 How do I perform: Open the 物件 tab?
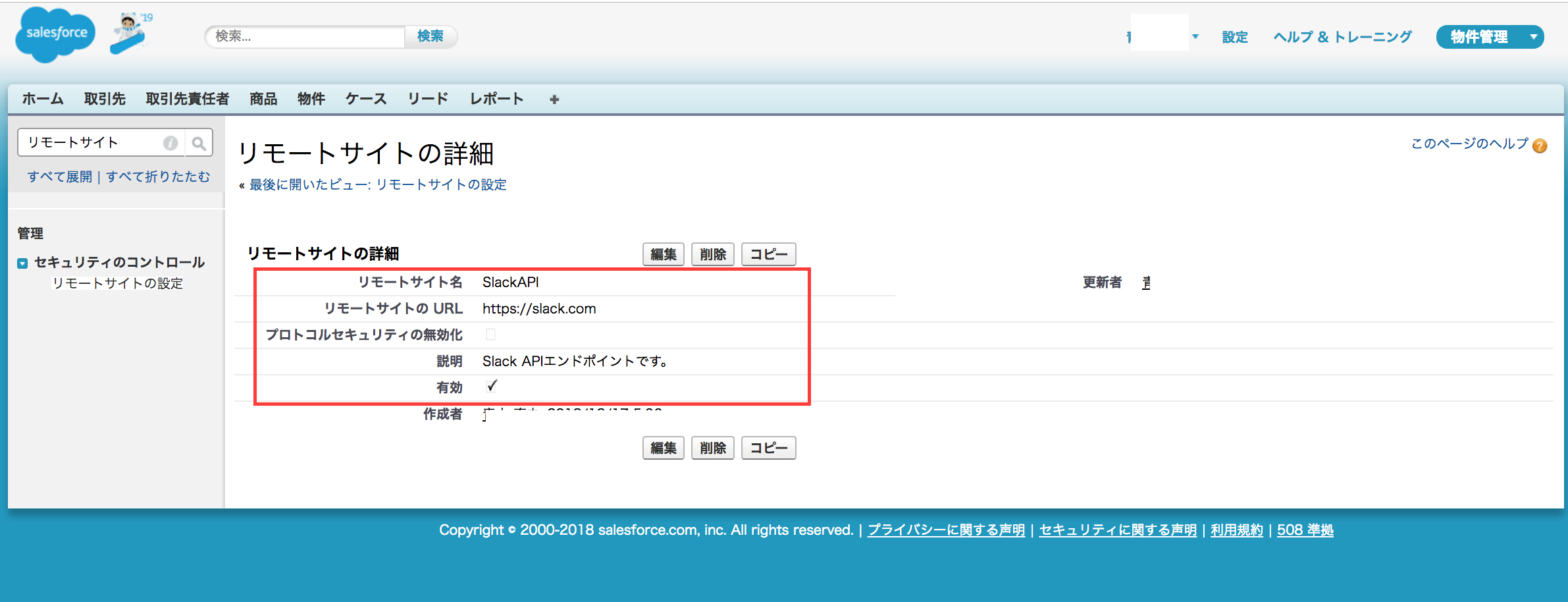click(311, 99)
